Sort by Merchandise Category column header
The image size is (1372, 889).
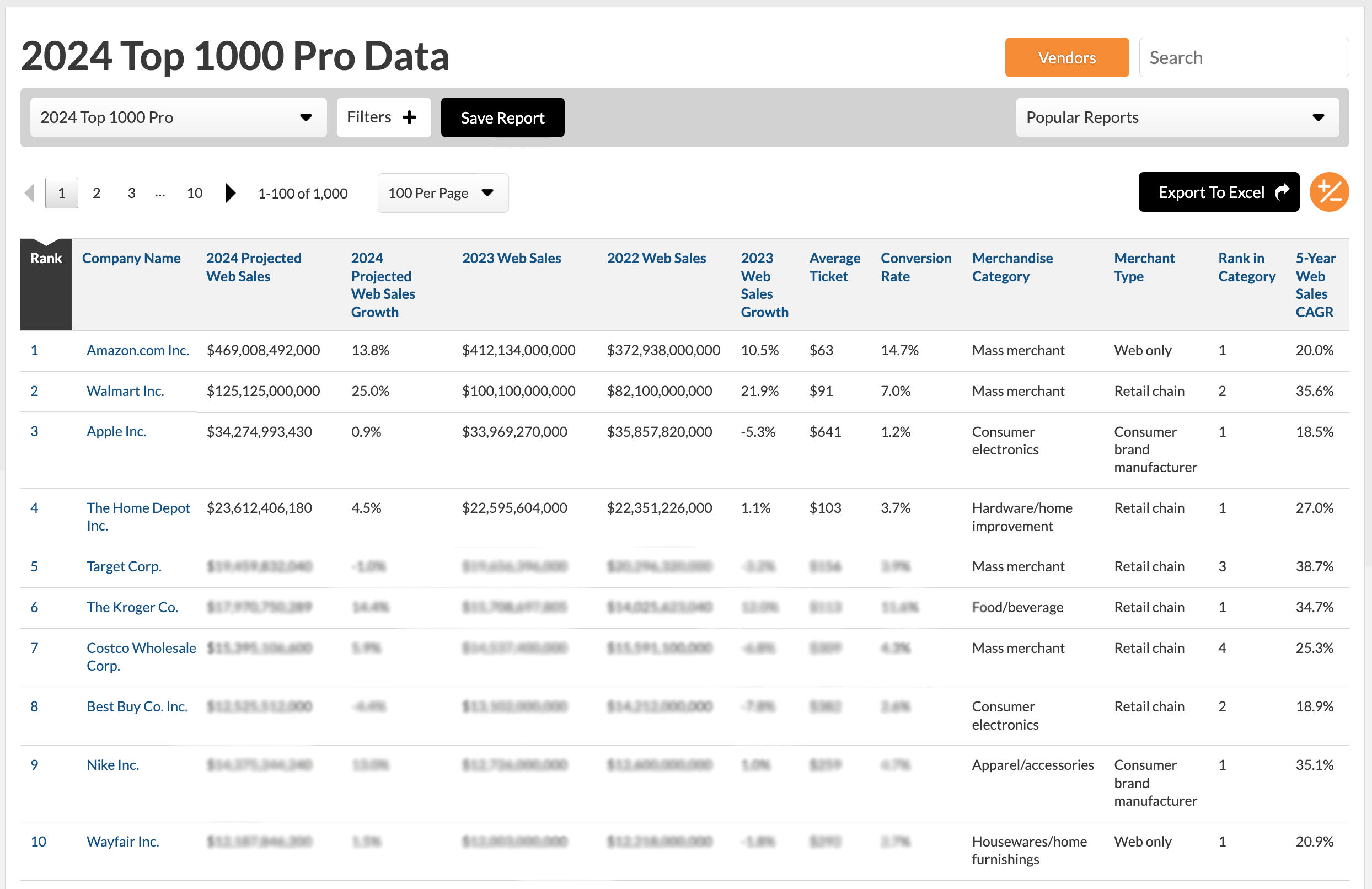click(x=1012, y=267)
